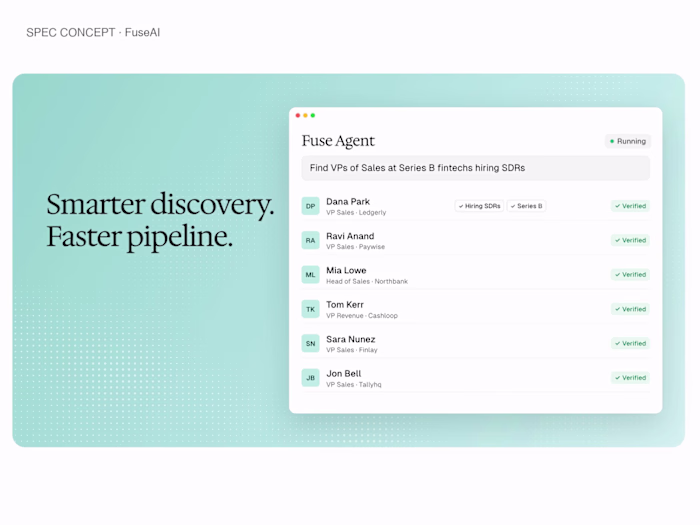This screenshot has width=700, height=525.
Task: Click the SN avatar for Sara Nunez
Action: coord(310,344)
